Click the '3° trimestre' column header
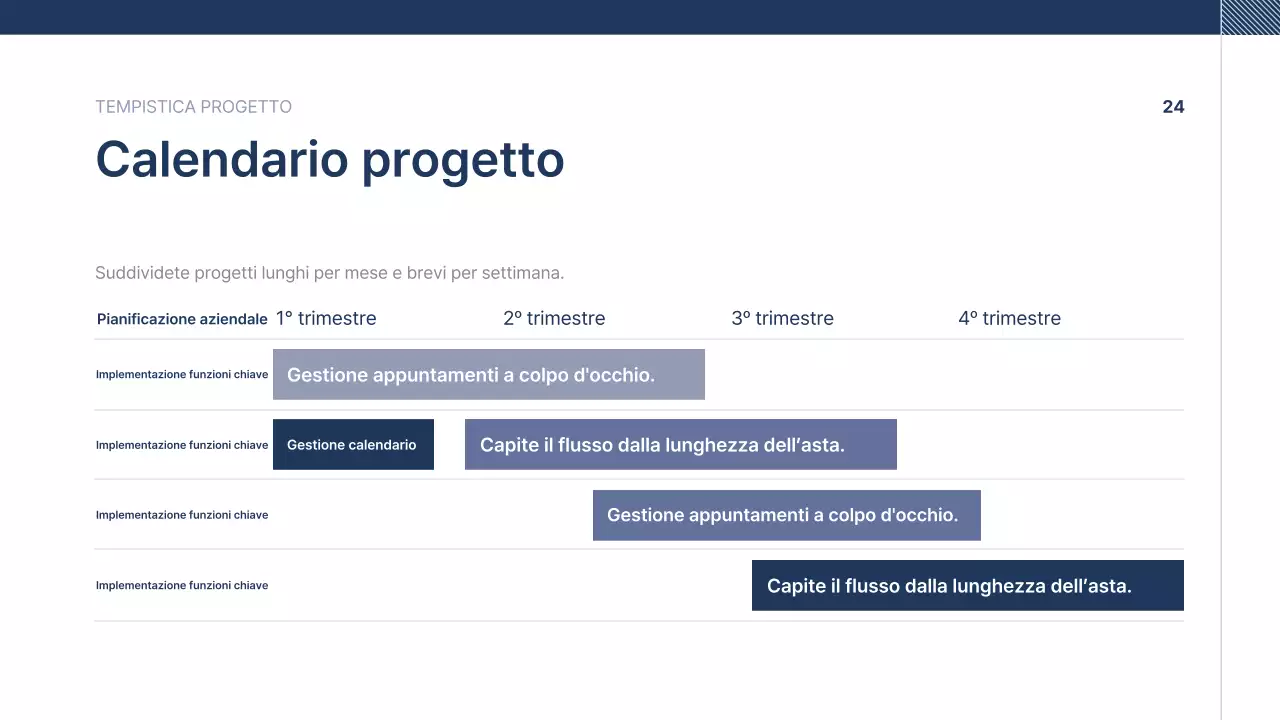 pyautogui.click(x=782, y=318)
